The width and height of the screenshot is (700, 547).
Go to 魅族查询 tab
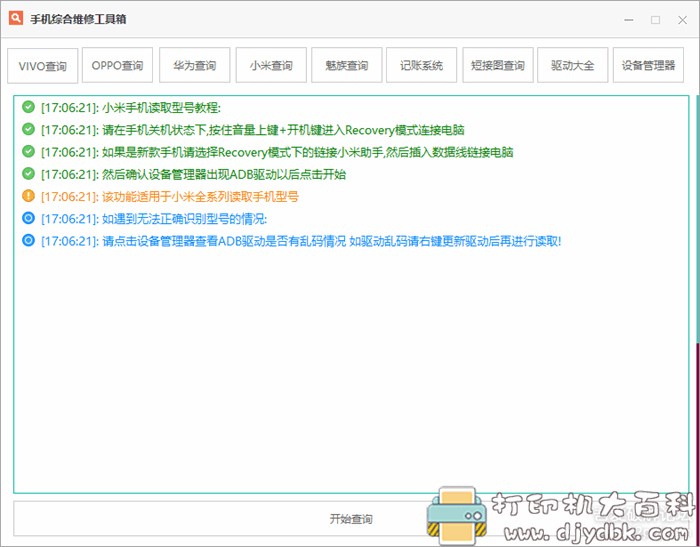tap(346, 65)
